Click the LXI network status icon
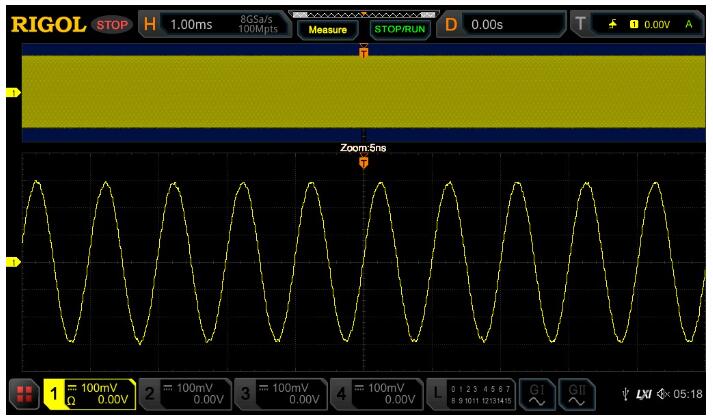The height and width of the screenshot is (420, 713). (647, 394)
